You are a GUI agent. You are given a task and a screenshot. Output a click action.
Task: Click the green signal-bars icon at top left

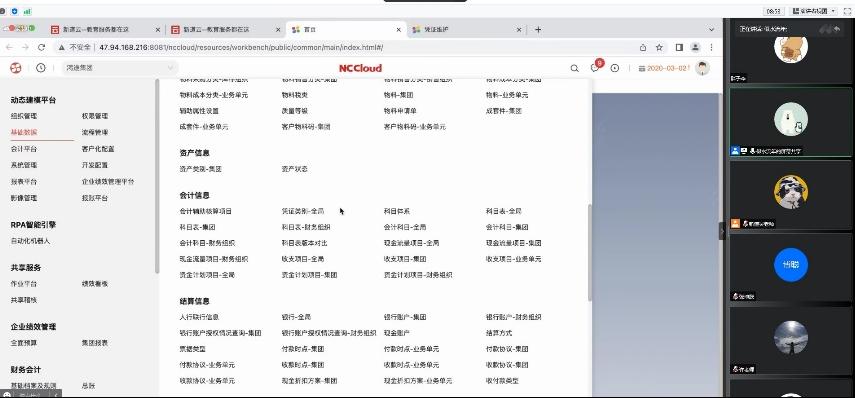[27, 11]
